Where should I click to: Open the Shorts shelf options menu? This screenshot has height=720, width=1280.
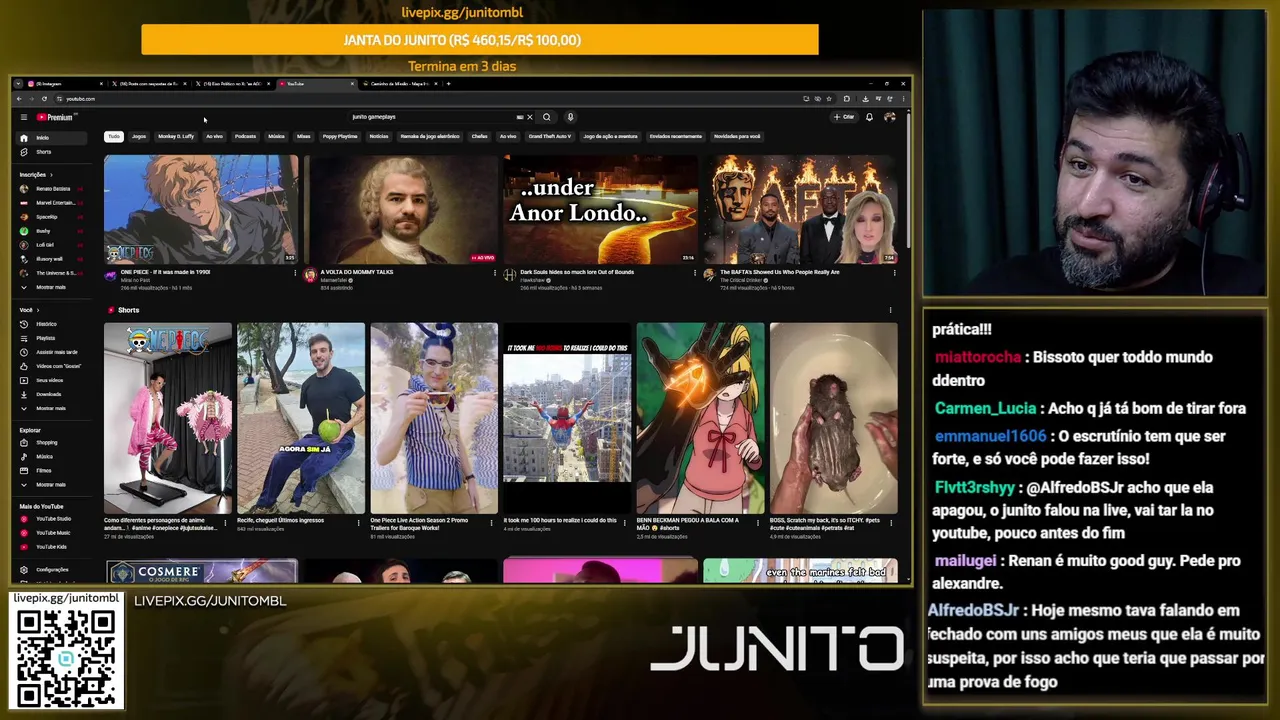point(890,310)
